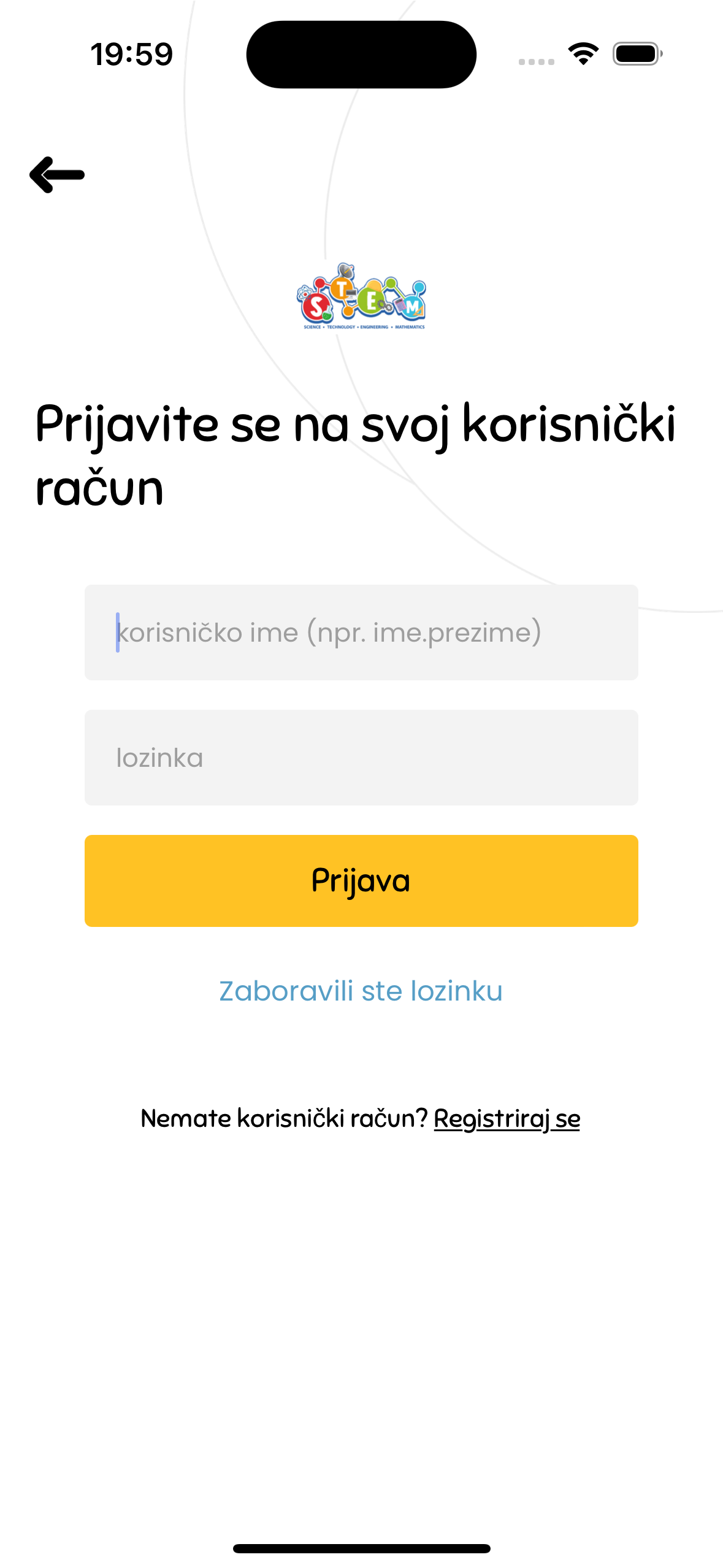Open the Zaboravili ste lozinku link
The height and width of the screenshot is (1568, 723).
(361, 991)
